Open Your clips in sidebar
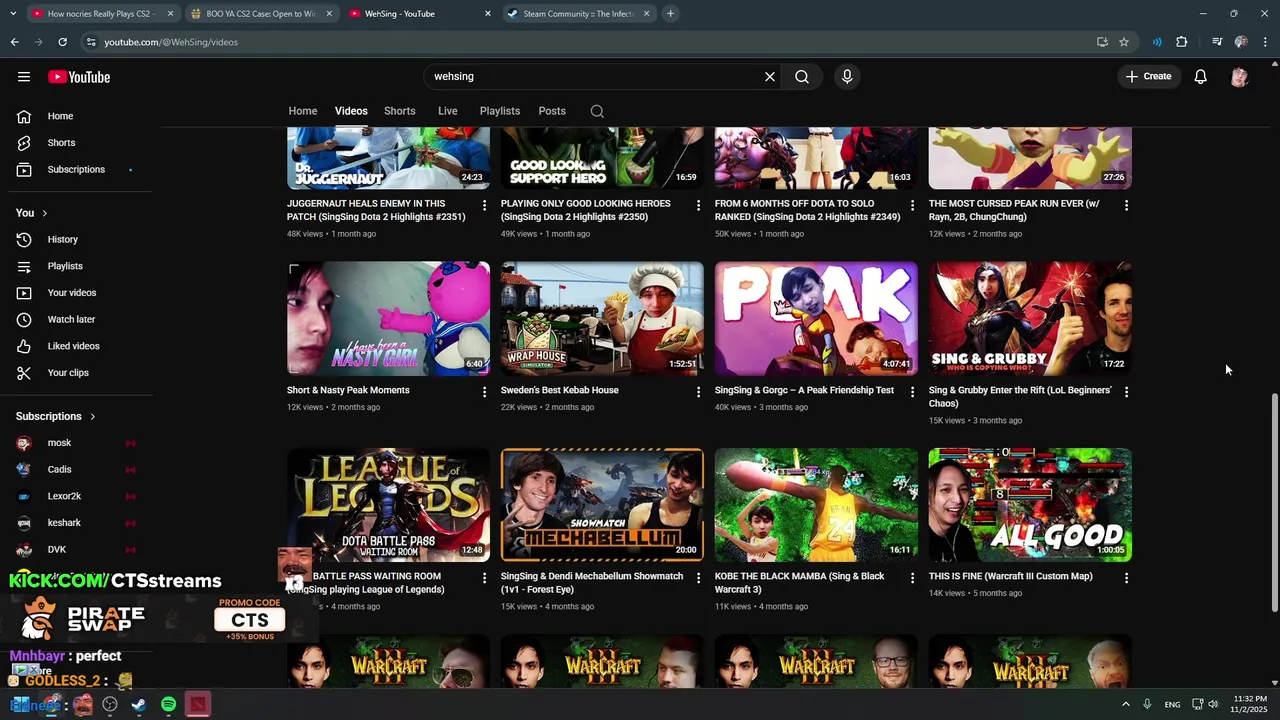The width and height of the screenshot is (1280, 720). [68, 373]
